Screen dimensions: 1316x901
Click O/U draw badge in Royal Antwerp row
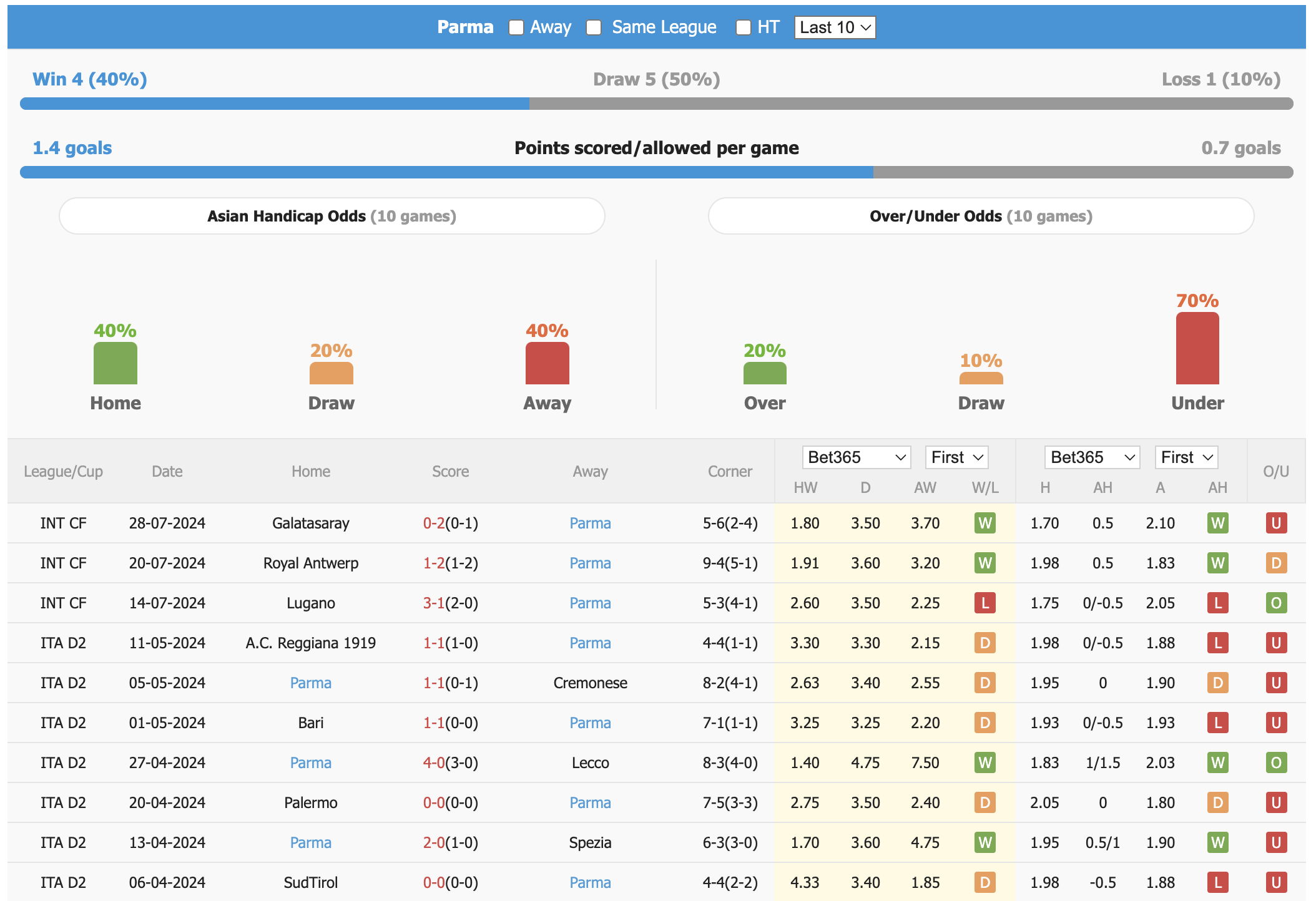pos(1276,563)
